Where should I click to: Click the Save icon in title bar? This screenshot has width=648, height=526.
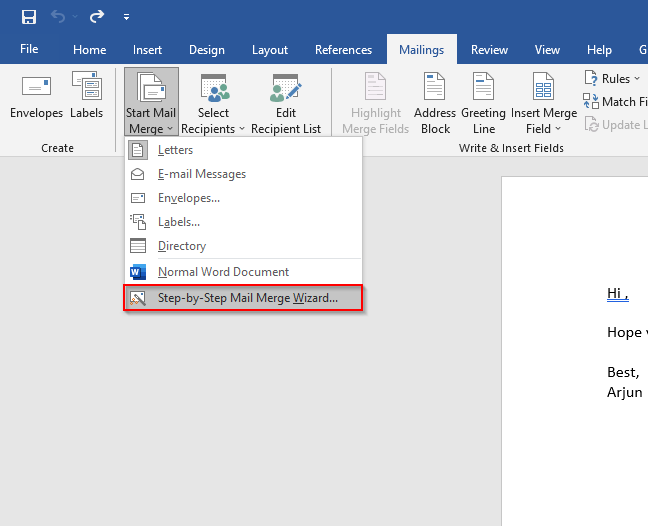tap(29, 17)
